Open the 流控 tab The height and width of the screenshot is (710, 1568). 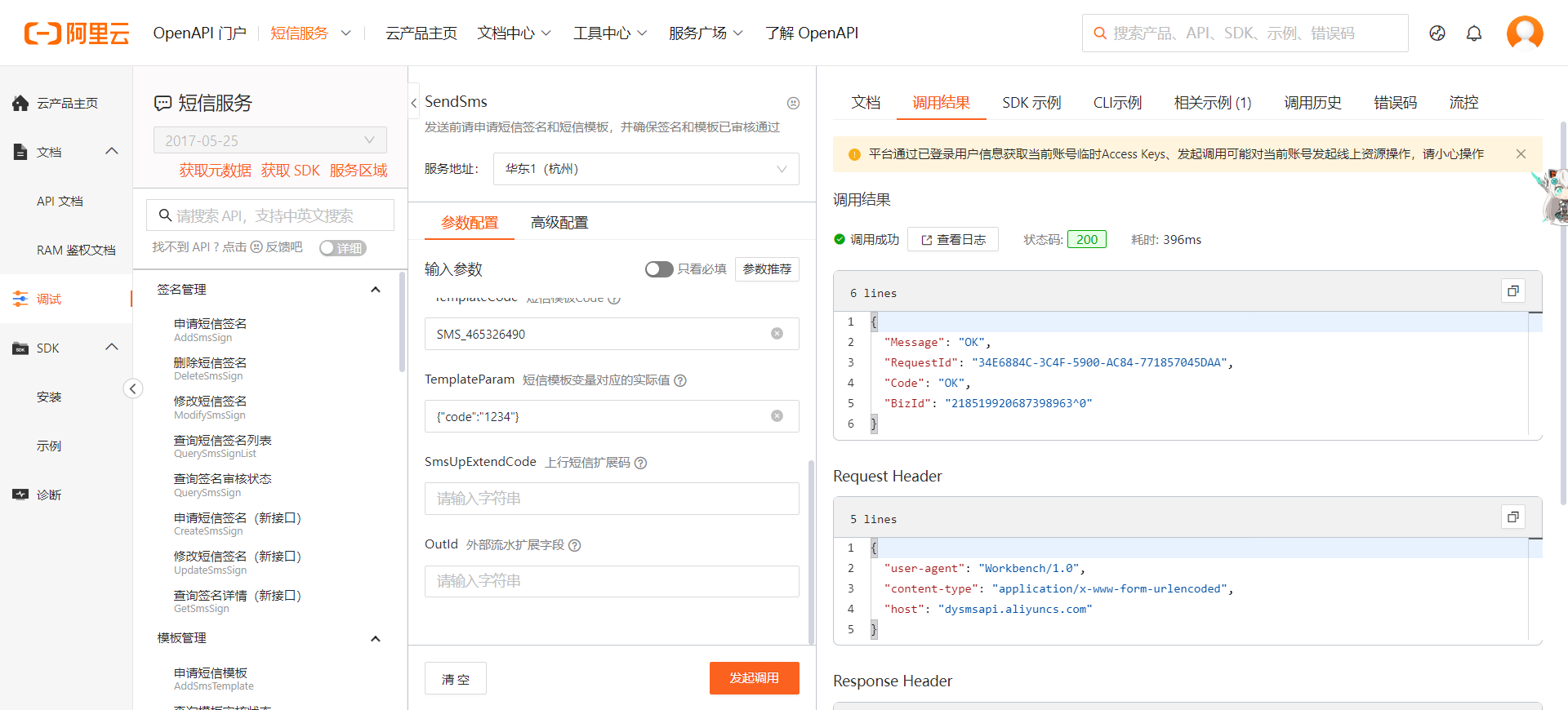pyautogui.click(x=1463, y=103)
